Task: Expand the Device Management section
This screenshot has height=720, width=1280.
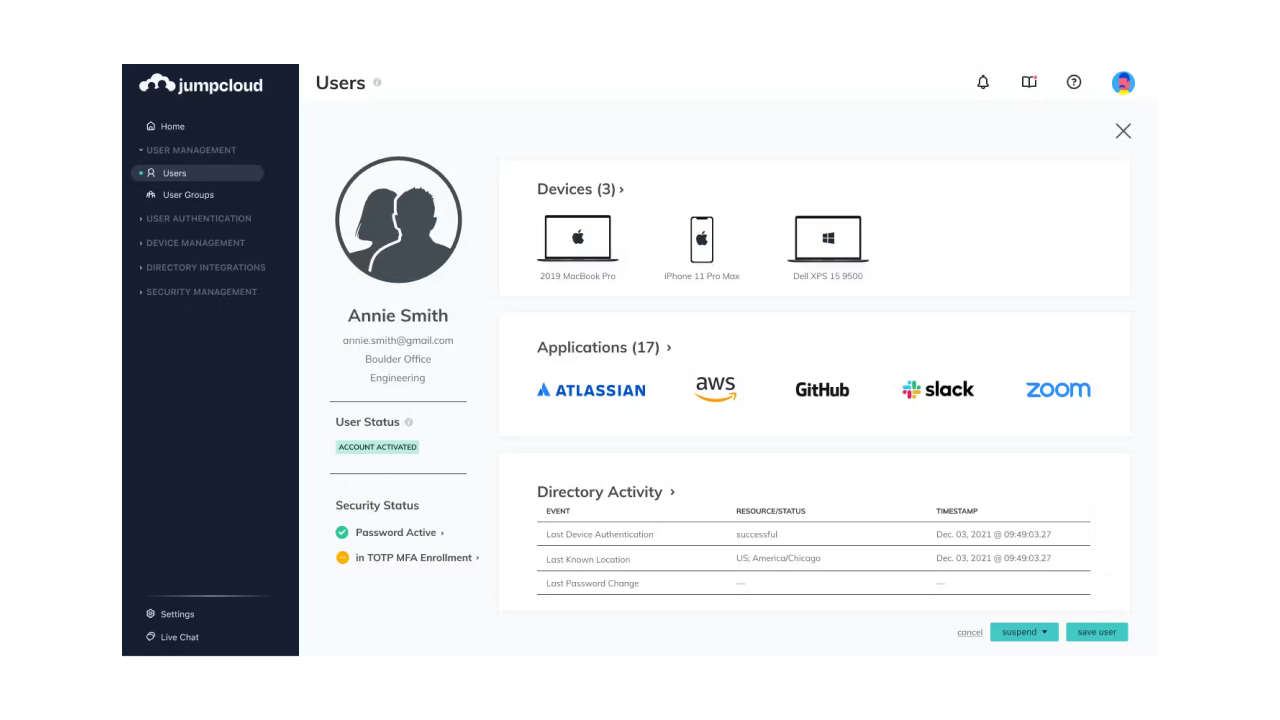Action: 192,243
